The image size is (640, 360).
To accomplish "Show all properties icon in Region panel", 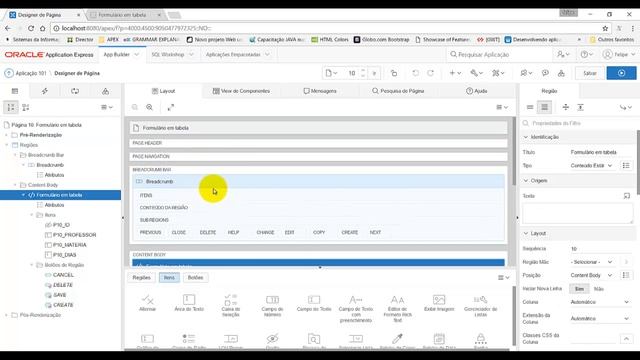I will 544,107.
